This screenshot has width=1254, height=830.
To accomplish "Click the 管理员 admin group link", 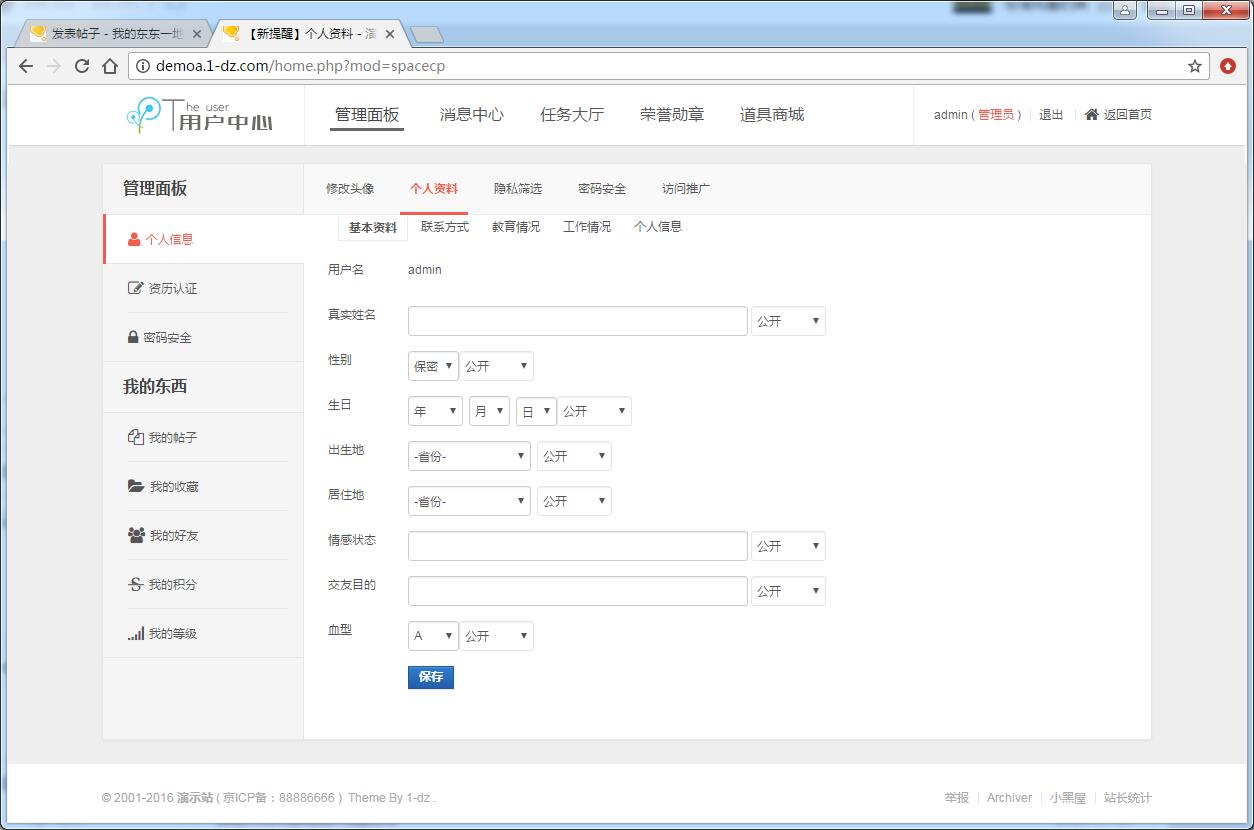I will 996,115.
